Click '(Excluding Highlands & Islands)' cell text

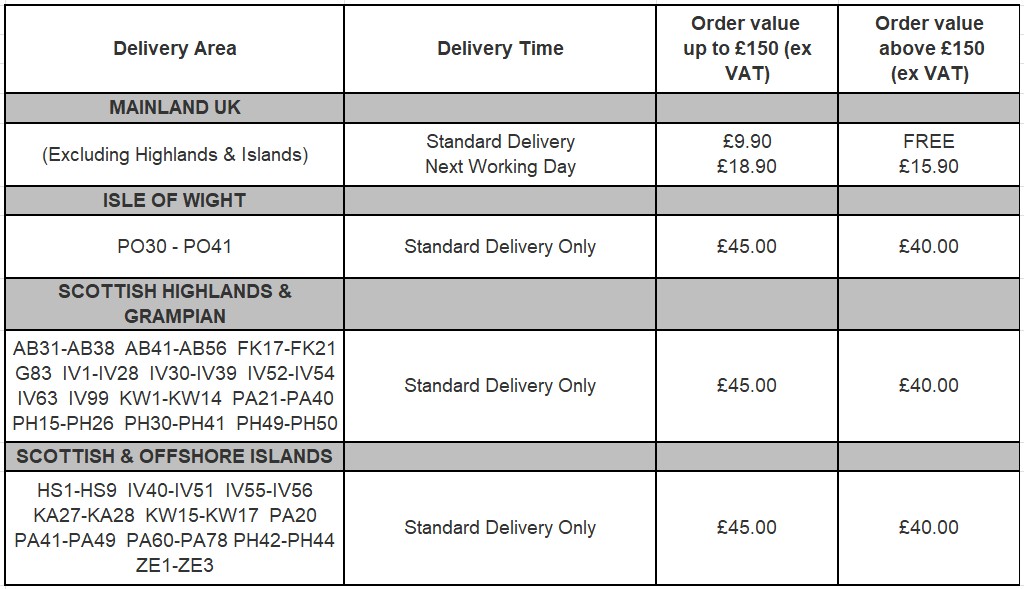[x=175, y=154]
